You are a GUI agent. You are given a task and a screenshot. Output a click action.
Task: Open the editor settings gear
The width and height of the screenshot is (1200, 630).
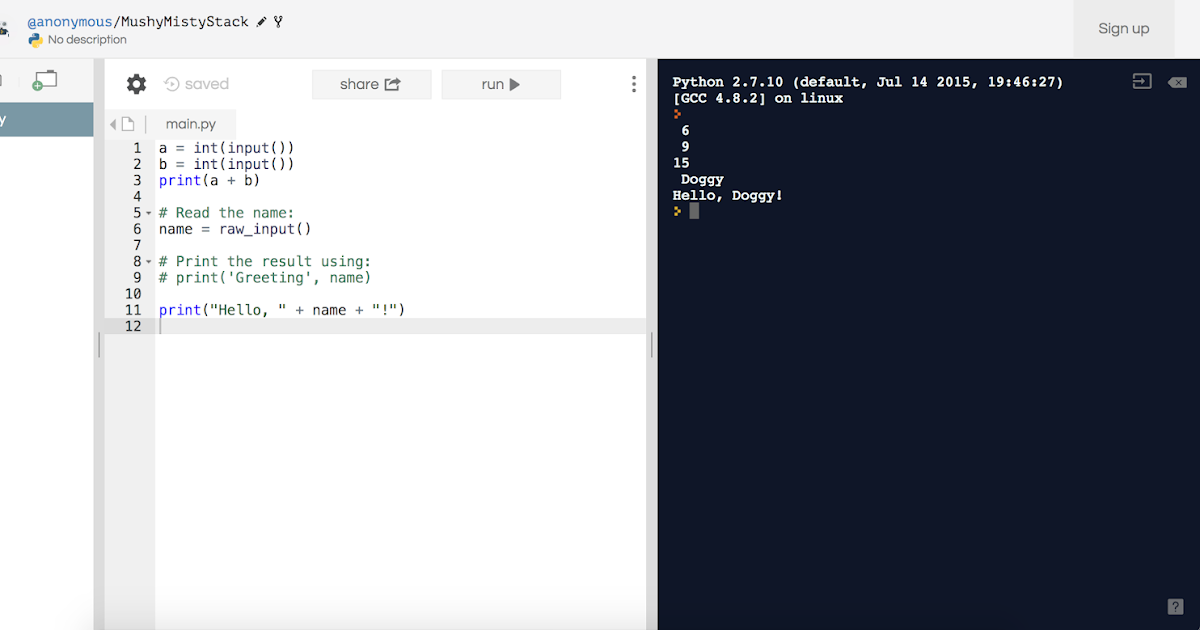[136, 84]
